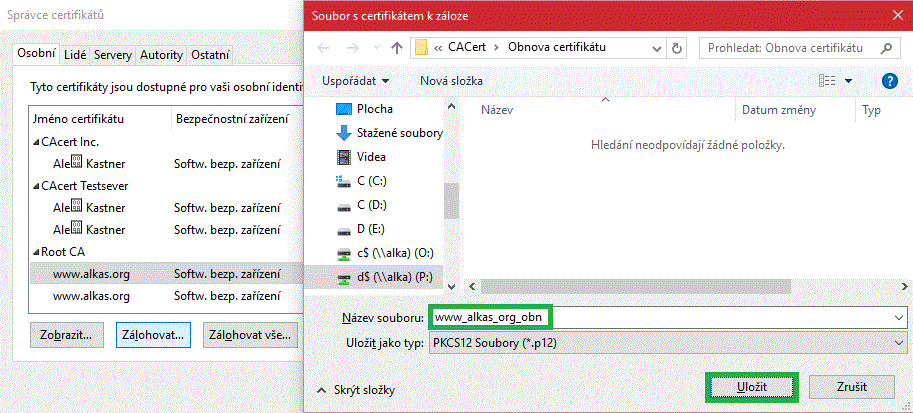Open Stažené soubory folder
The image size is (913, 413).
click(398, 133)
